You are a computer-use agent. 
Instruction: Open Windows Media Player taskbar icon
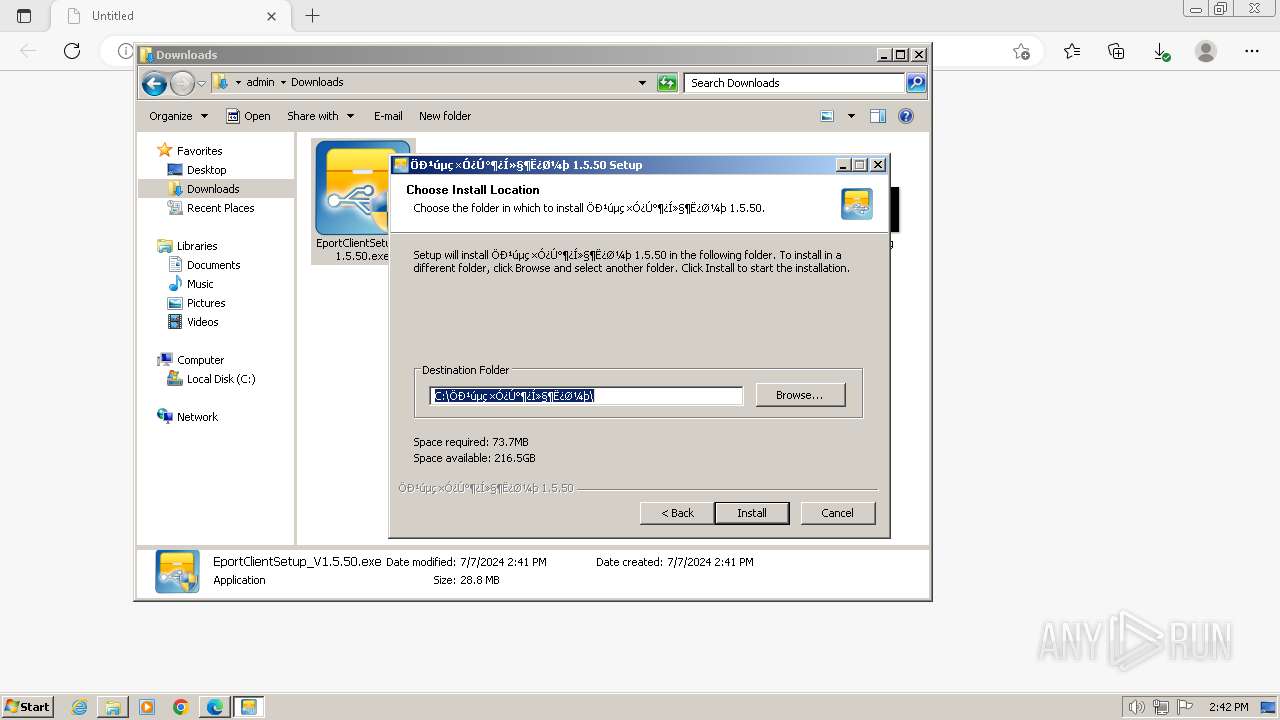[147, 707]
